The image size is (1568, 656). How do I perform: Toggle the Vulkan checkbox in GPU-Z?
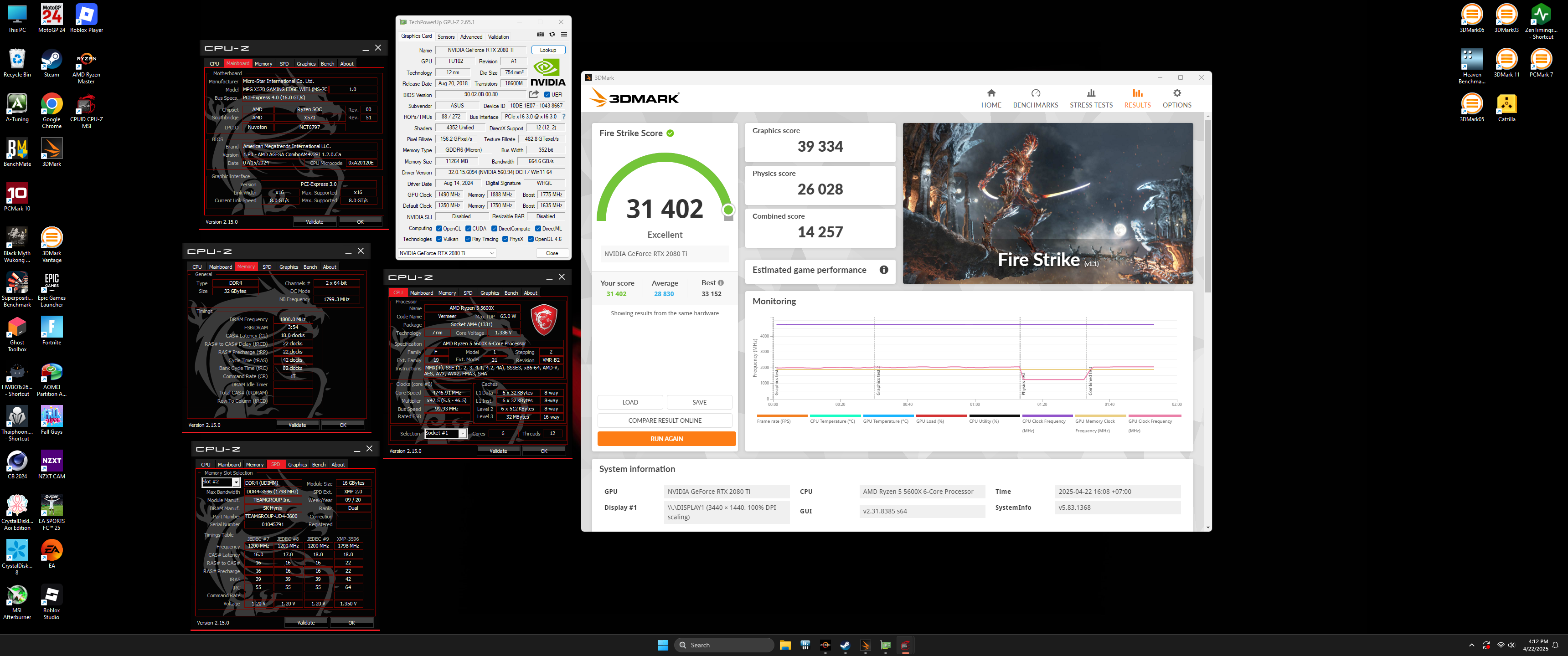coord(439,239)
